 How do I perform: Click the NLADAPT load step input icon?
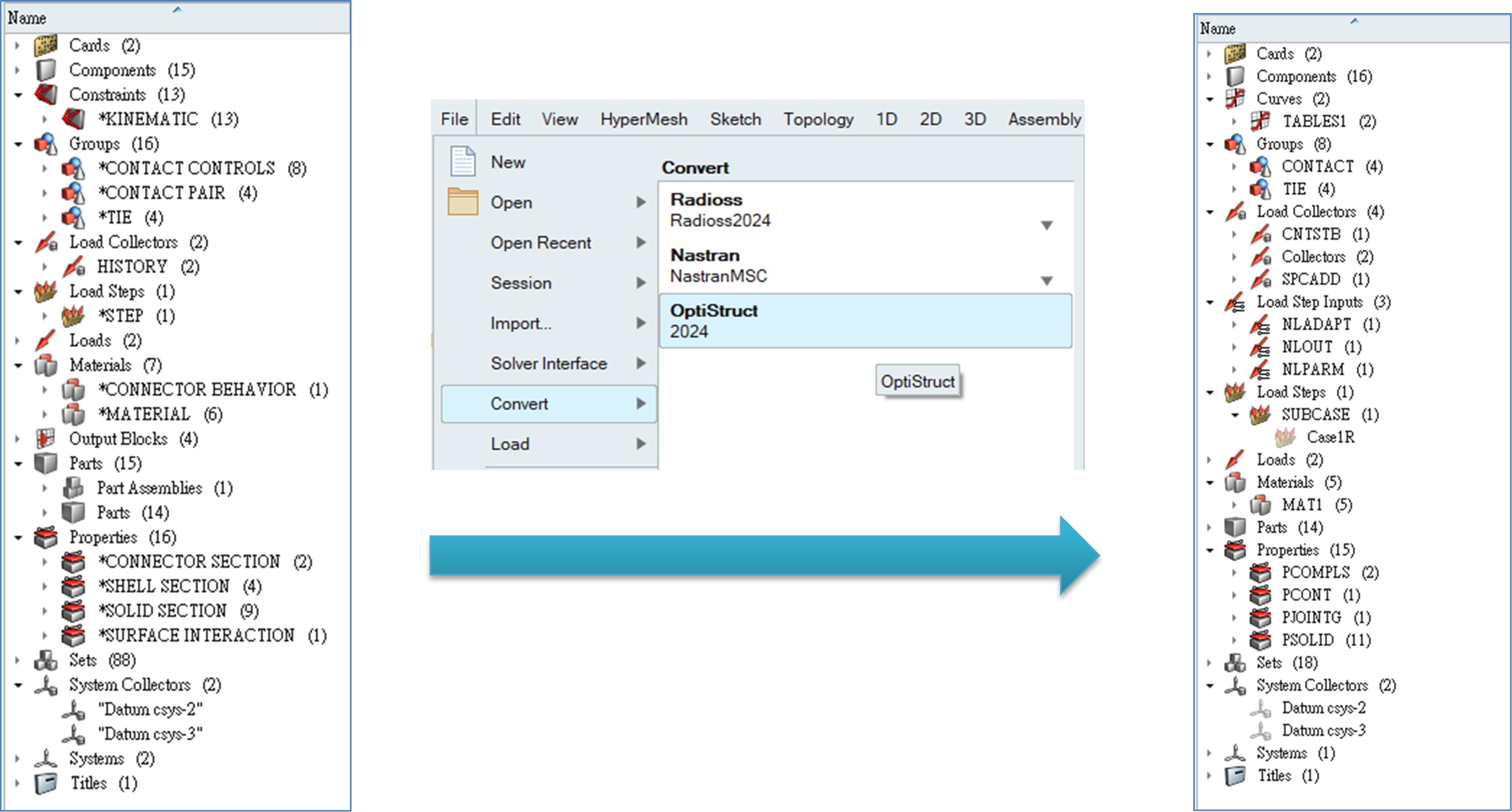tap(1260, 324)
